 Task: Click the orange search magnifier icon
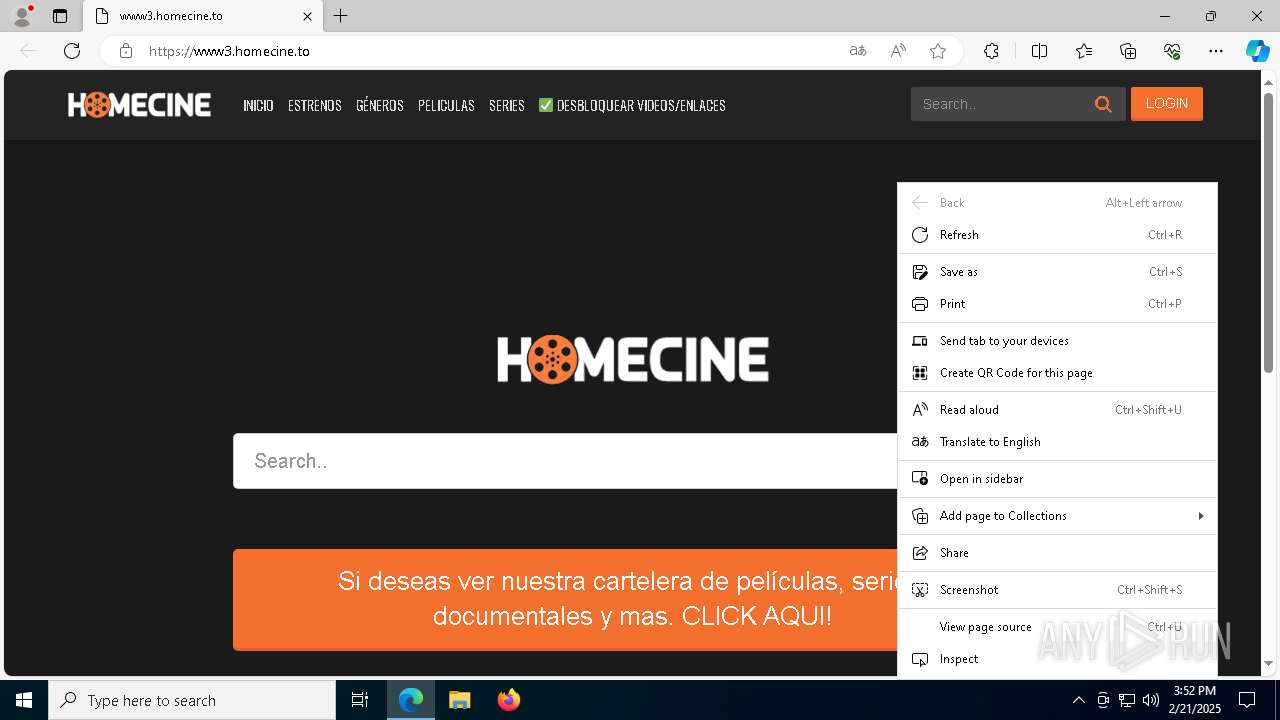coord(1103,104)
